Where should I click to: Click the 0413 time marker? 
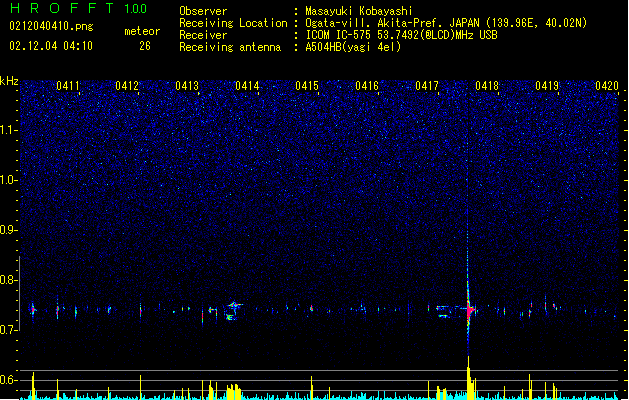[187, 86]
